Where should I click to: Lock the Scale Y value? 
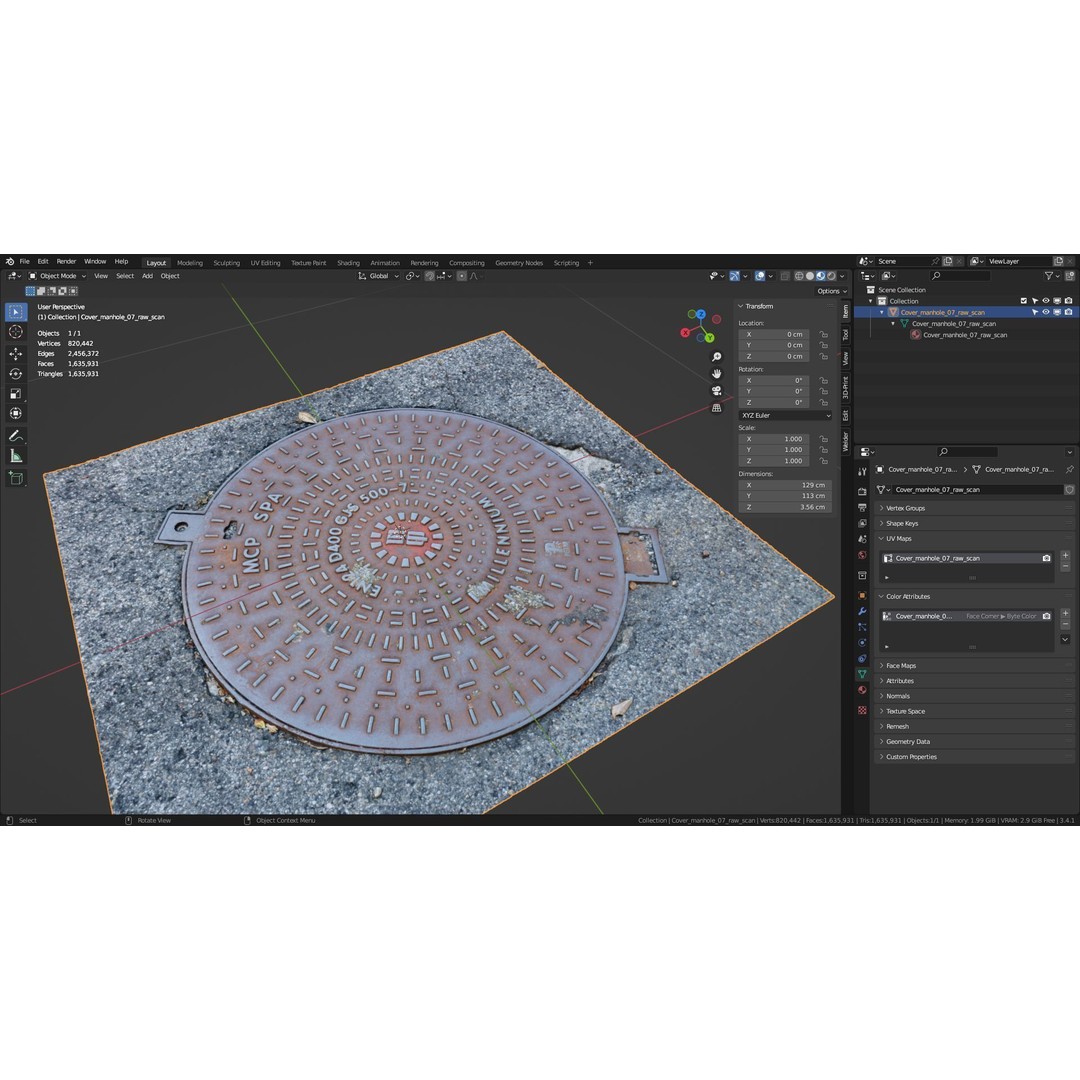[823, 450]
